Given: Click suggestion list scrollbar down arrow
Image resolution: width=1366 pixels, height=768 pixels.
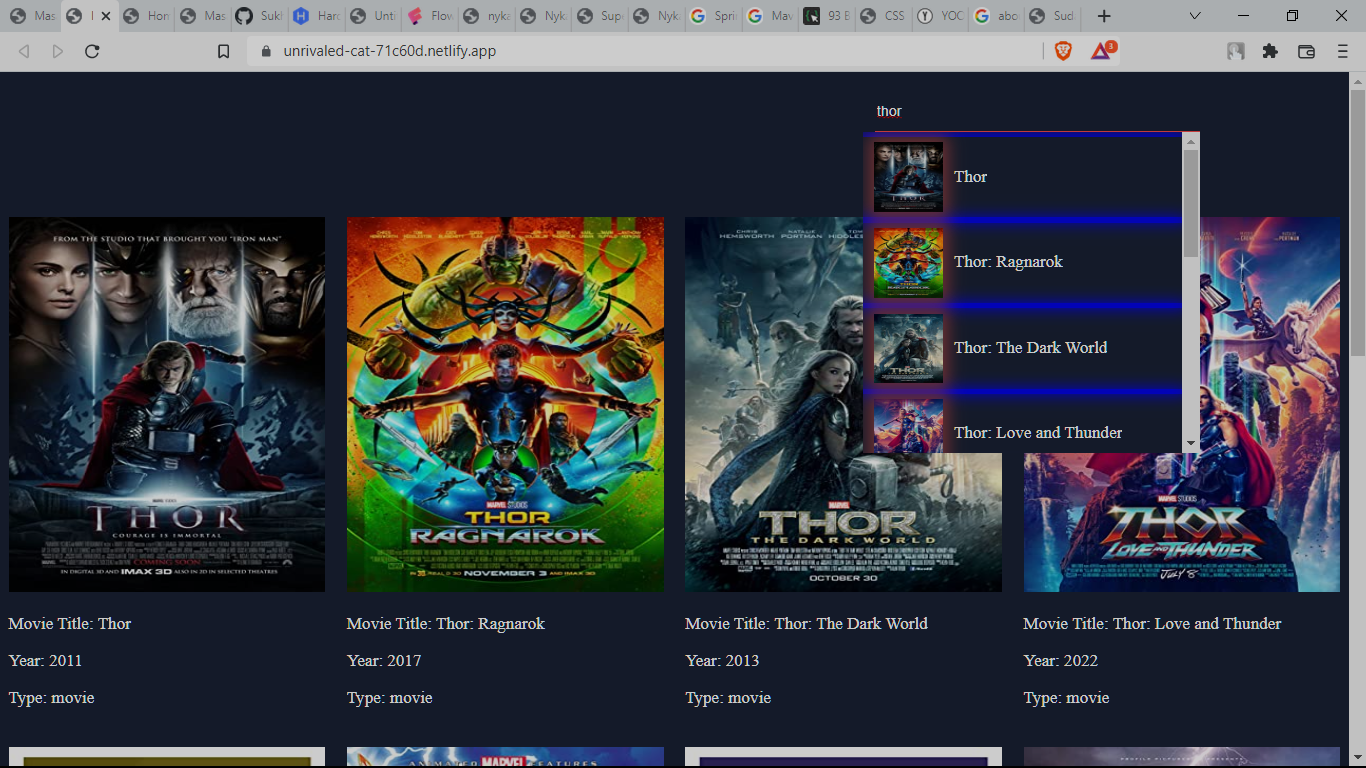Looking at the screenshot, I should coord(1191,443).
